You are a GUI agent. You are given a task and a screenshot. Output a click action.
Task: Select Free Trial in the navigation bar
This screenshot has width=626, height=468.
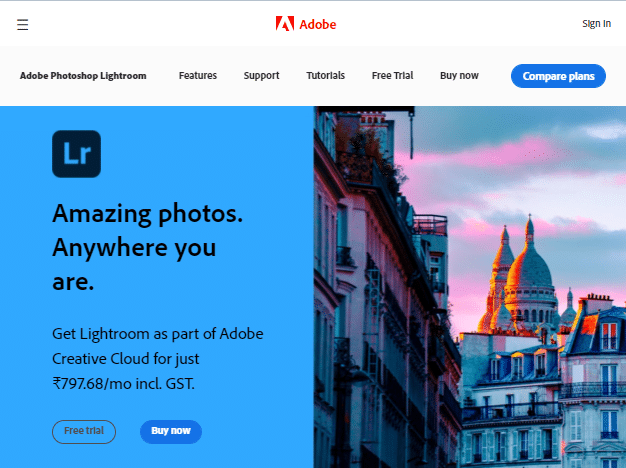(392, 75)
